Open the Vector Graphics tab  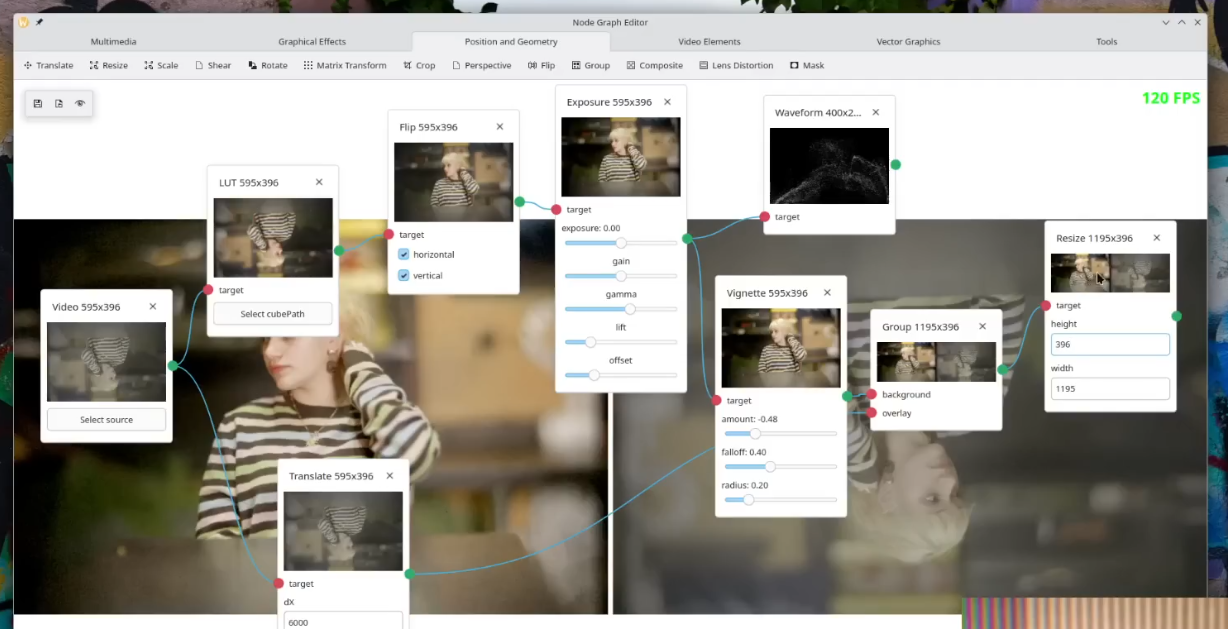tap(908, 42)
